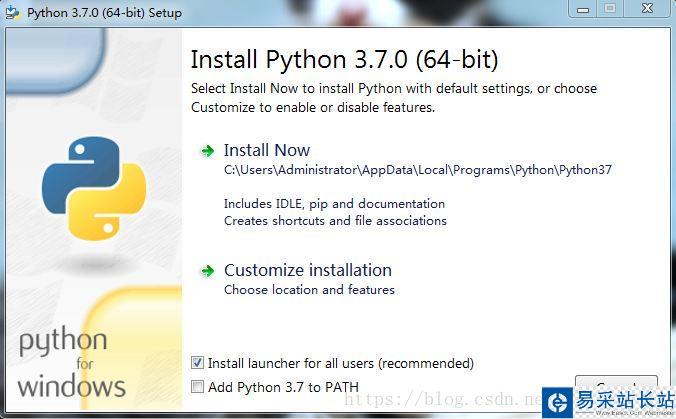Click the 'python for windows' sidebar text

[x=72, y=363]
